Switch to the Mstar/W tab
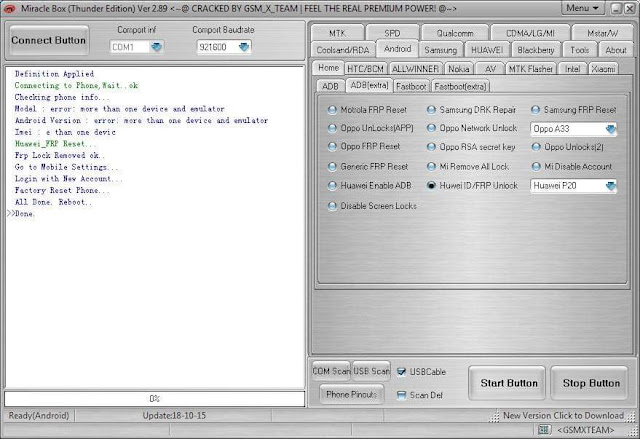Screen dimensions: 640x439 tap(602, 33)
